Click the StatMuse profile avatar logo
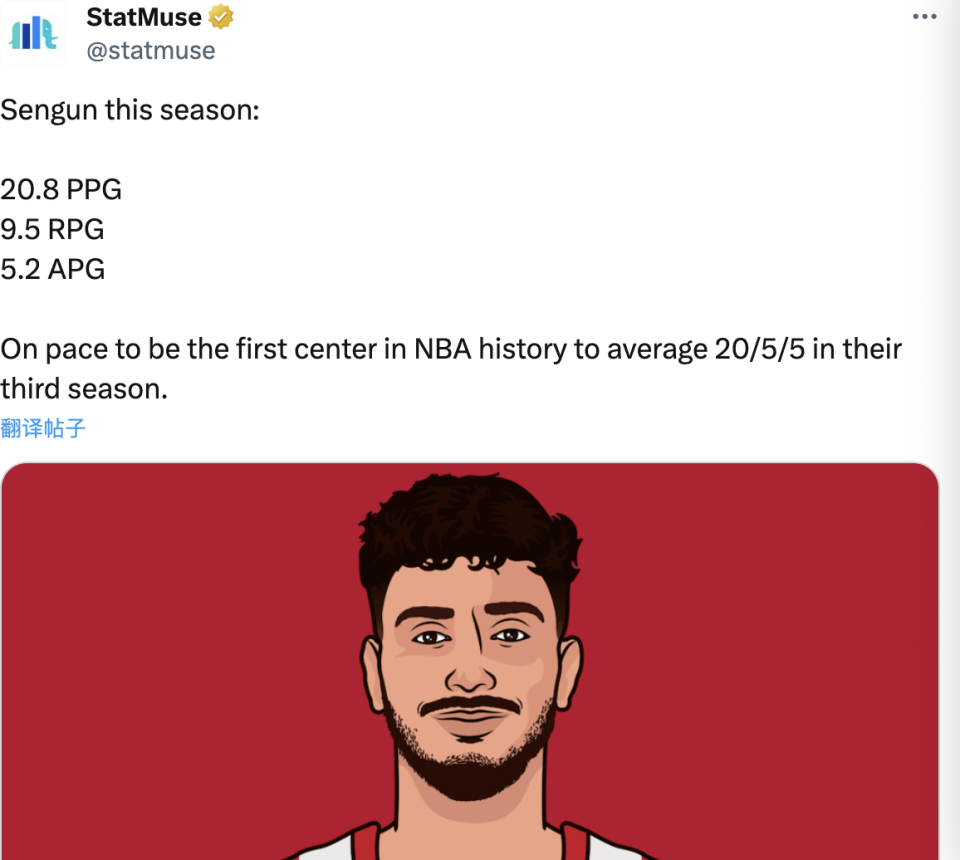 tap(34, 32)
